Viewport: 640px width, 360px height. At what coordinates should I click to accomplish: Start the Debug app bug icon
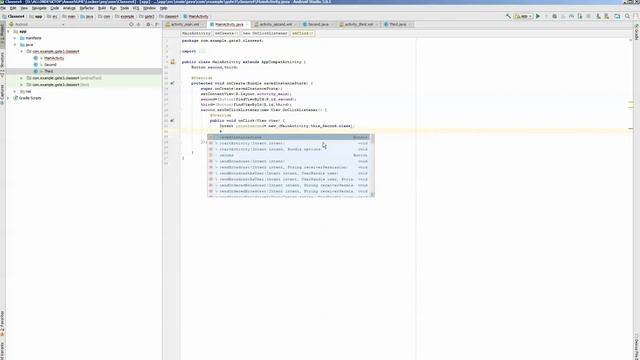[x=554, y=16]
